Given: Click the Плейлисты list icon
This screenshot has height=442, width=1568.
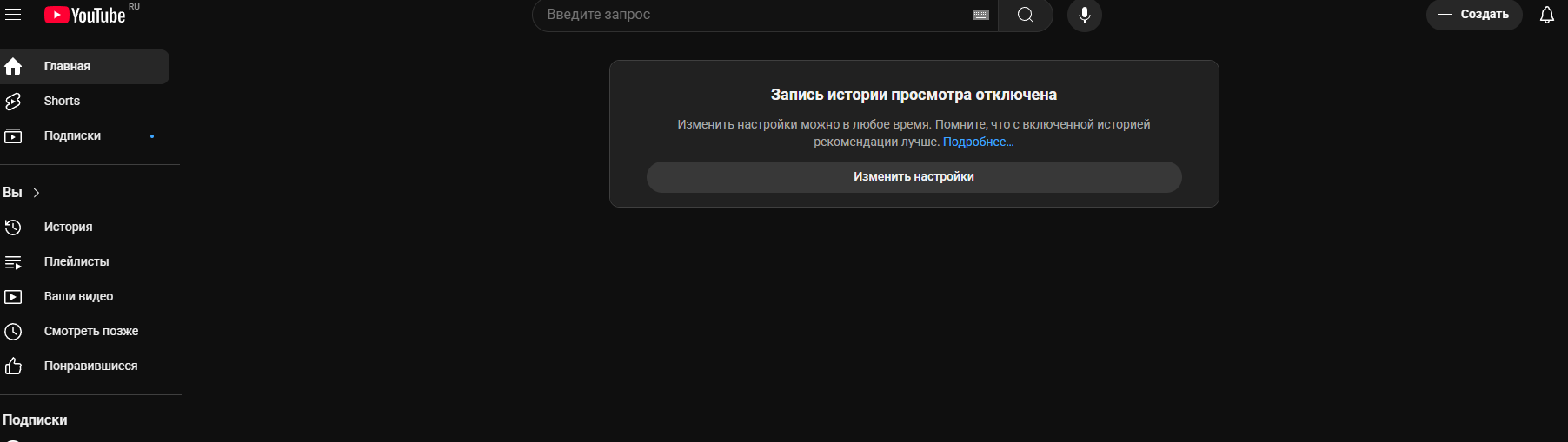Looking at the screenshot, I should point(13,262).
